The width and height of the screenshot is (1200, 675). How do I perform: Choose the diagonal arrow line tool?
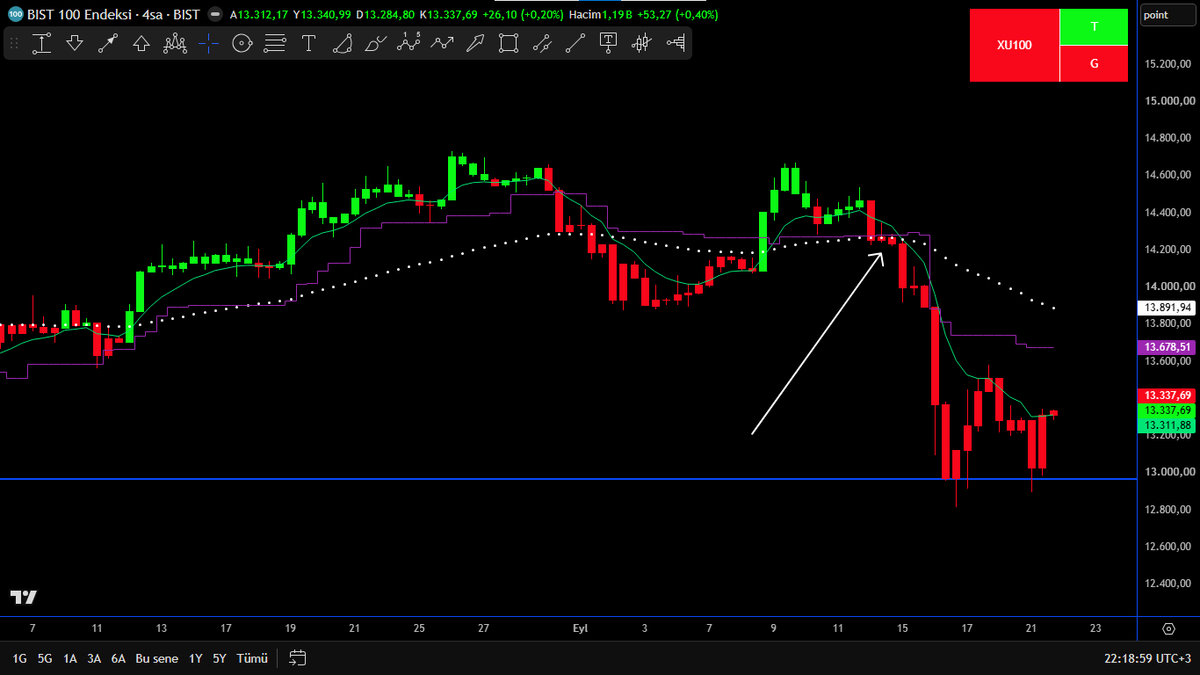tap(108, 43)
